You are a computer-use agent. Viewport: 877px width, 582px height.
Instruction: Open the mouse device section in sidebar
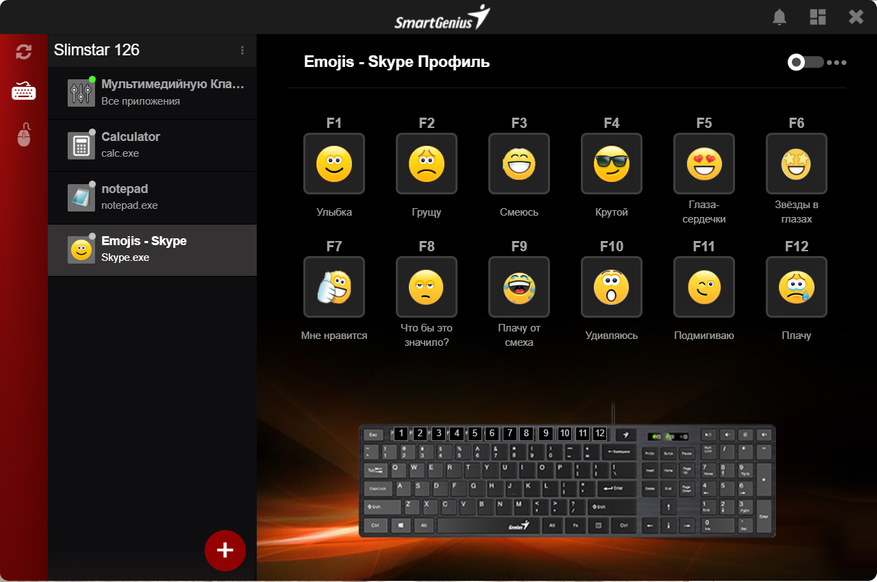24,135
